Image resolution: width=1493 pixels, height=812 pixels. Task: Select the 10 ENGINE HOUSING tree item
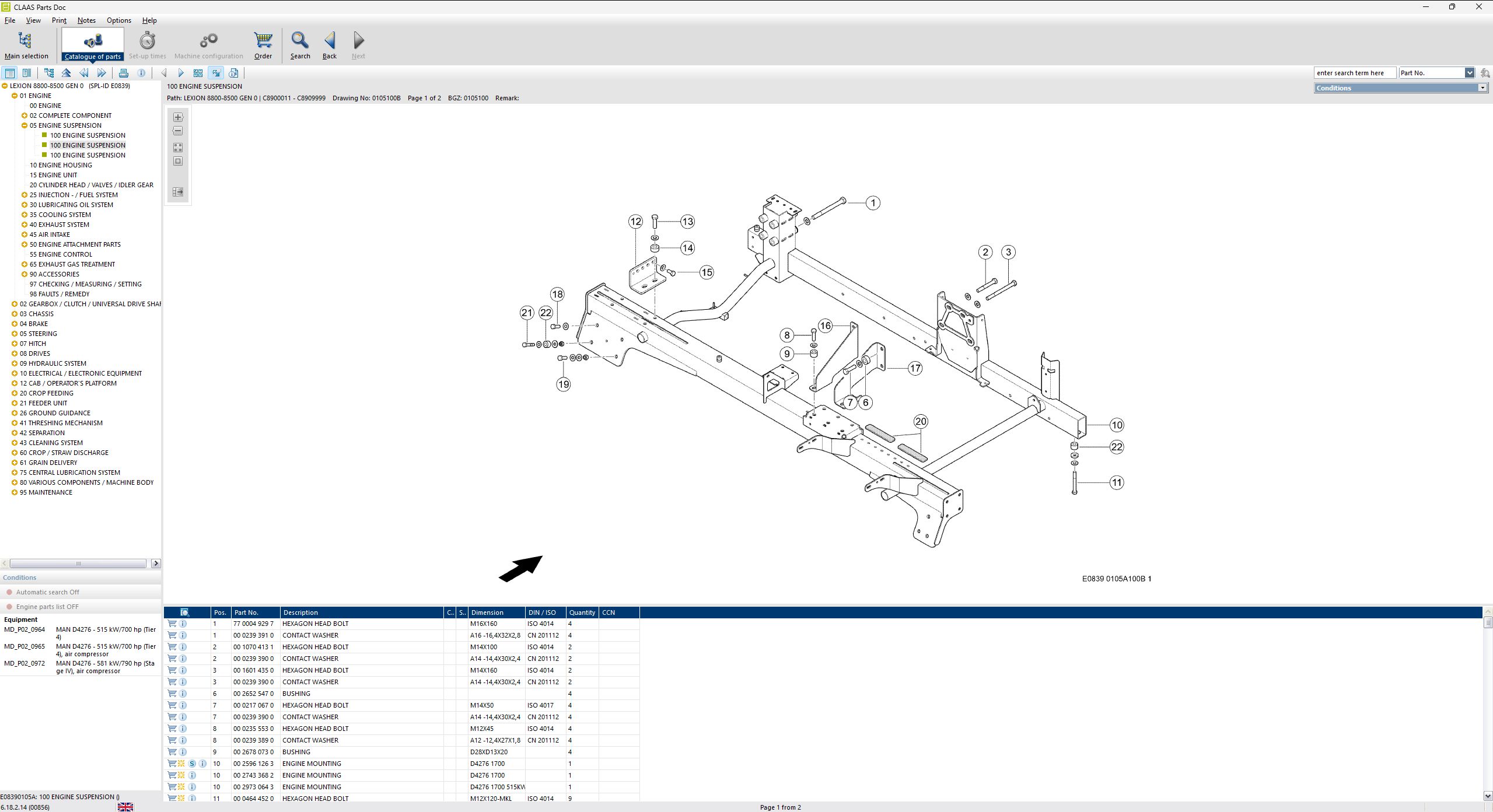61,164
